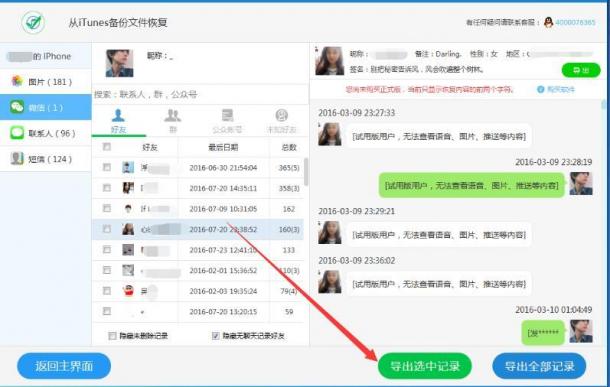Check the row dated 2016-06-30 21:54:04
The height and width of the screenshot is (387, 610).
[x=107, y=167]
